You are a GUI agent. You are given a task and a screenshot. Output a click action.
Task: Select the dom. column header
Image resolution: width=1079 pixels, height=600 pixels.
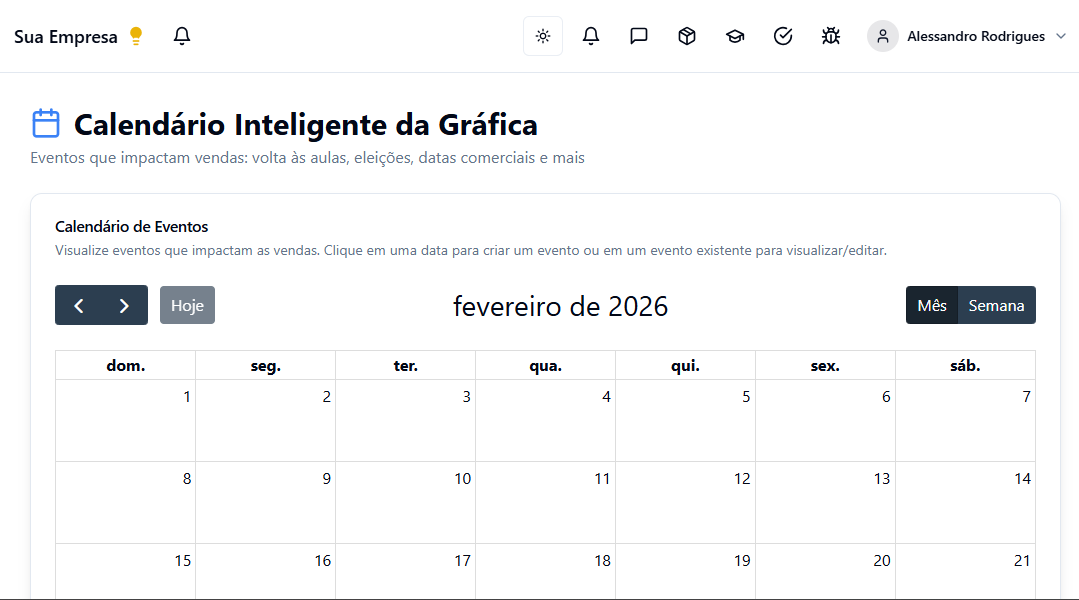coord(125,365)
